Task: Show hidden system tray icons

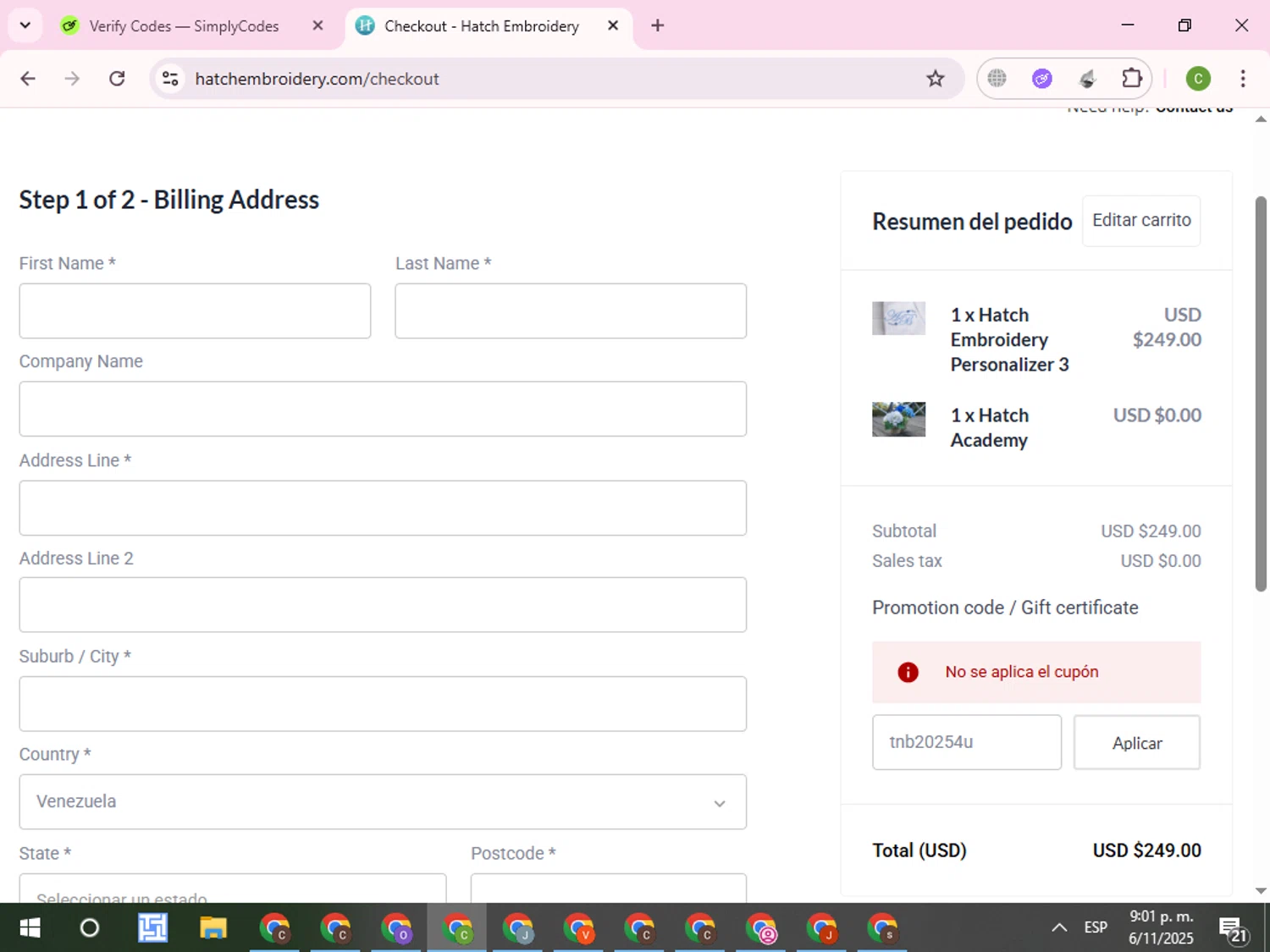Action: pos(1059,927)
